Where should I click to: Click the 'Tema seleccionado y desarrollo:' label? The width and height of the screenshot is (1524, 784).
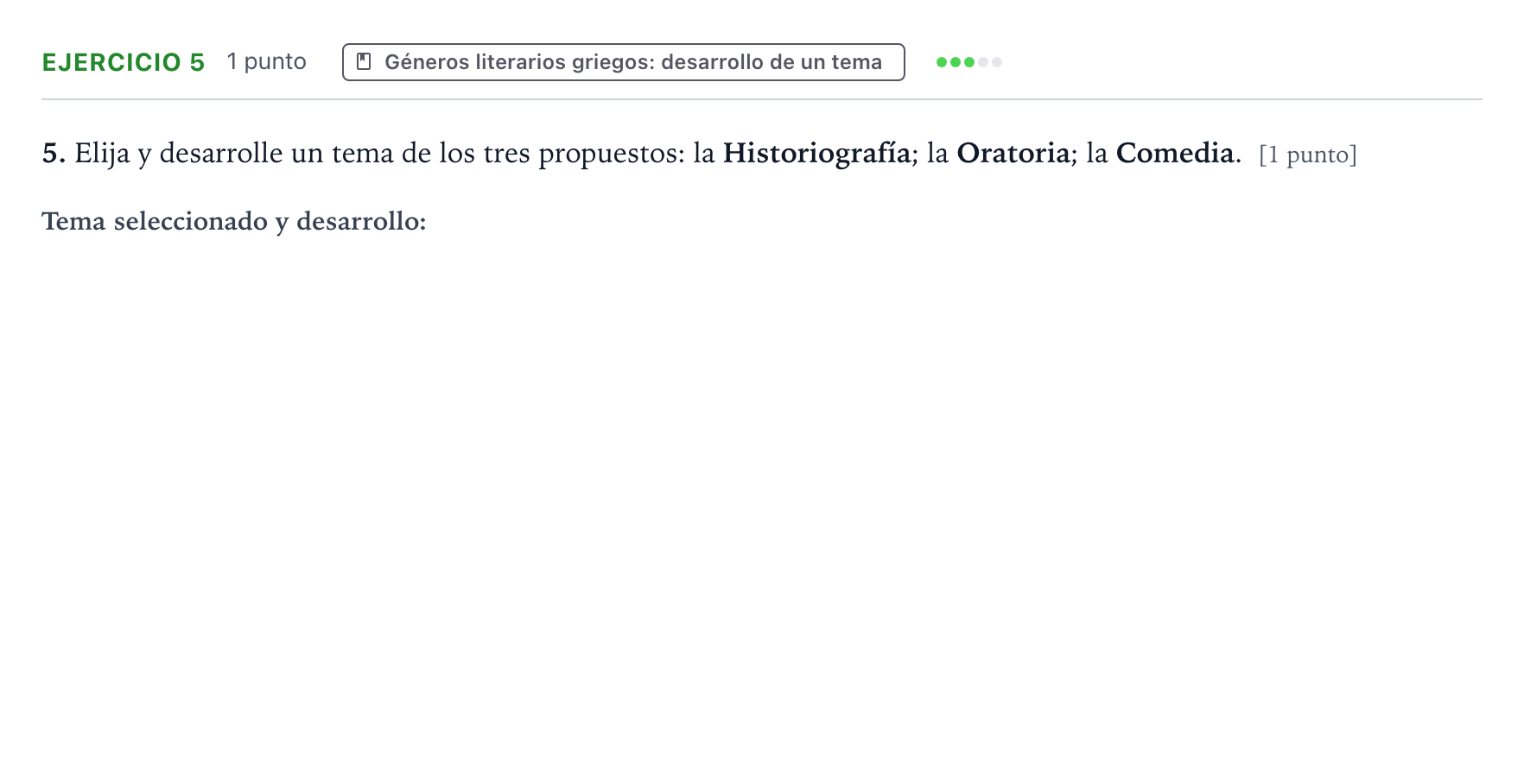(234, 222)
